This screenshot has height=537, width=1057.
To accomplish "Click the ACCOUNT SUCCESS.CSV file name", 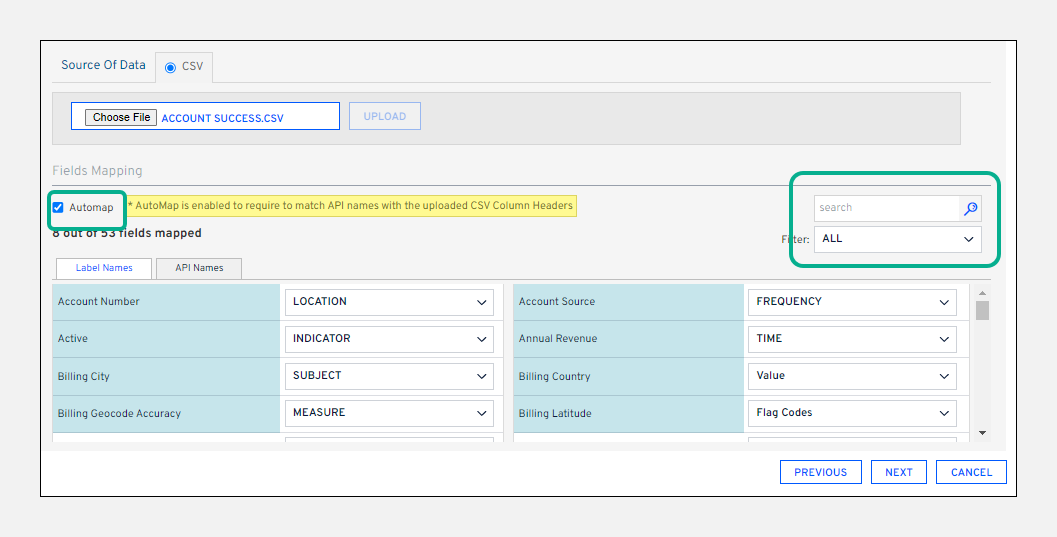I will [222, 119].
